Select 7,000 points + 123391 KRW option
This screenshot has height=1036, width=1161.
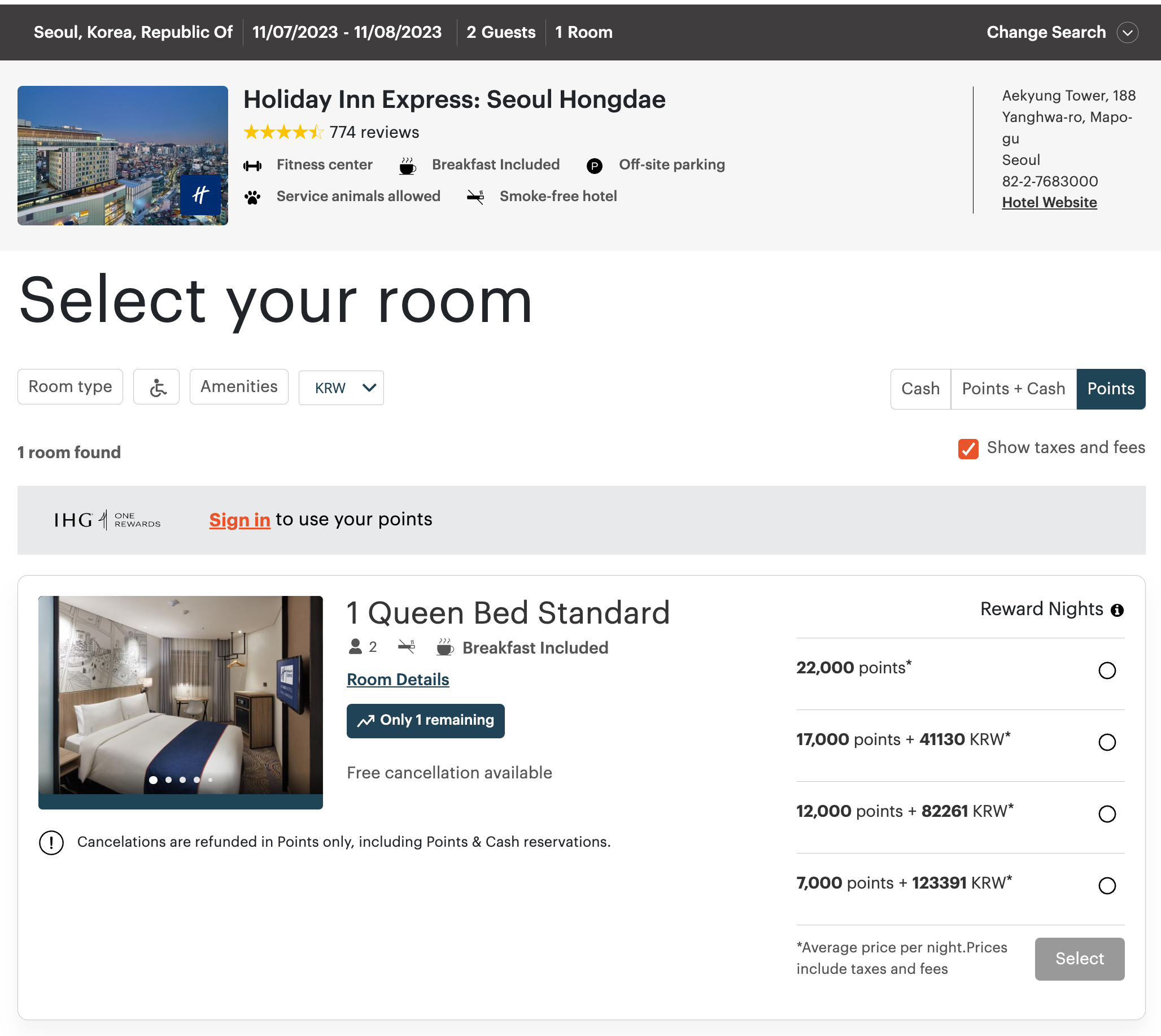click(1107, 886)
